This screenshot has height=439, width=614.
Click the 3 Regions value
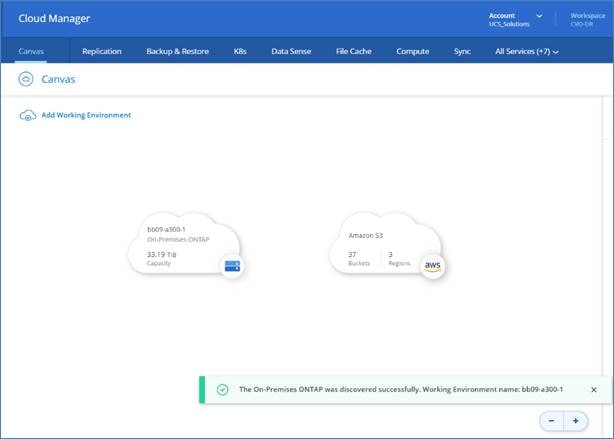pyautogui.click(x=390, y=255)
